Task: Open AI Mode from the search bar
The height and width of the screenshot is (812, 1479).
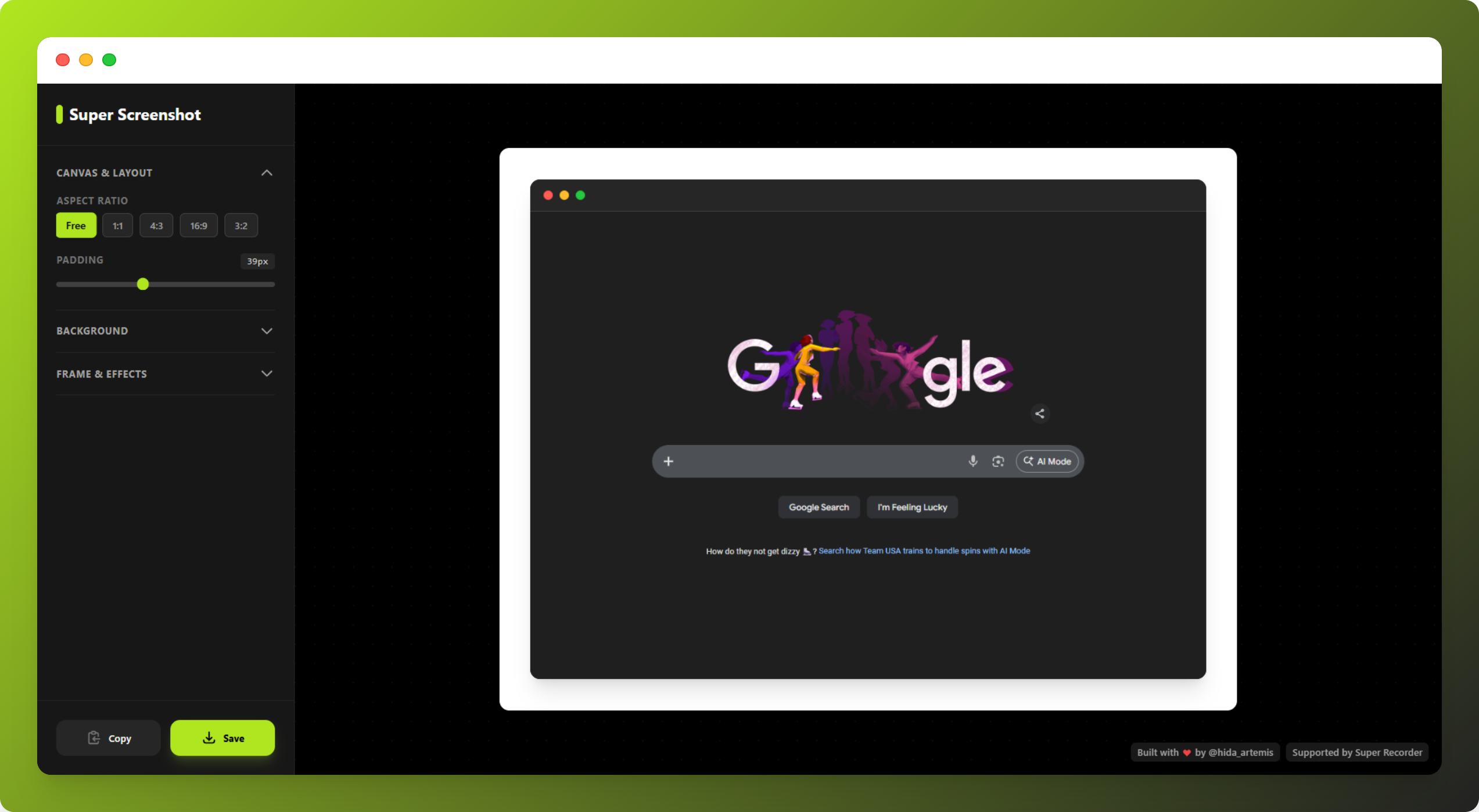Action: pos(1047,461)
